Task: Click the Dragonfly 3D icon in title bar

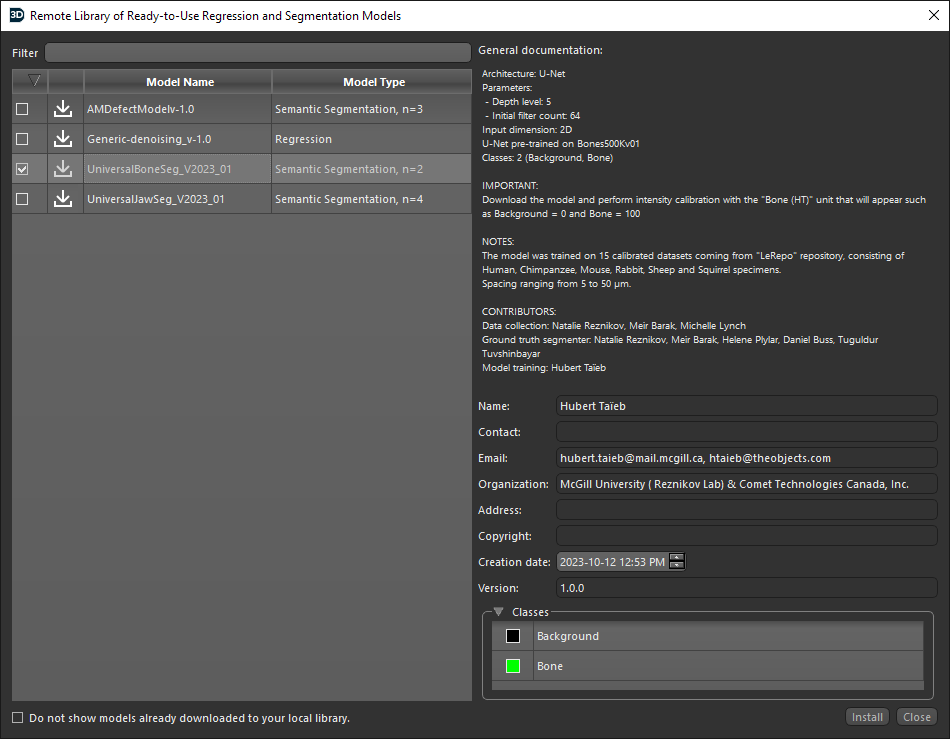Action: click(x=16, y=15)
